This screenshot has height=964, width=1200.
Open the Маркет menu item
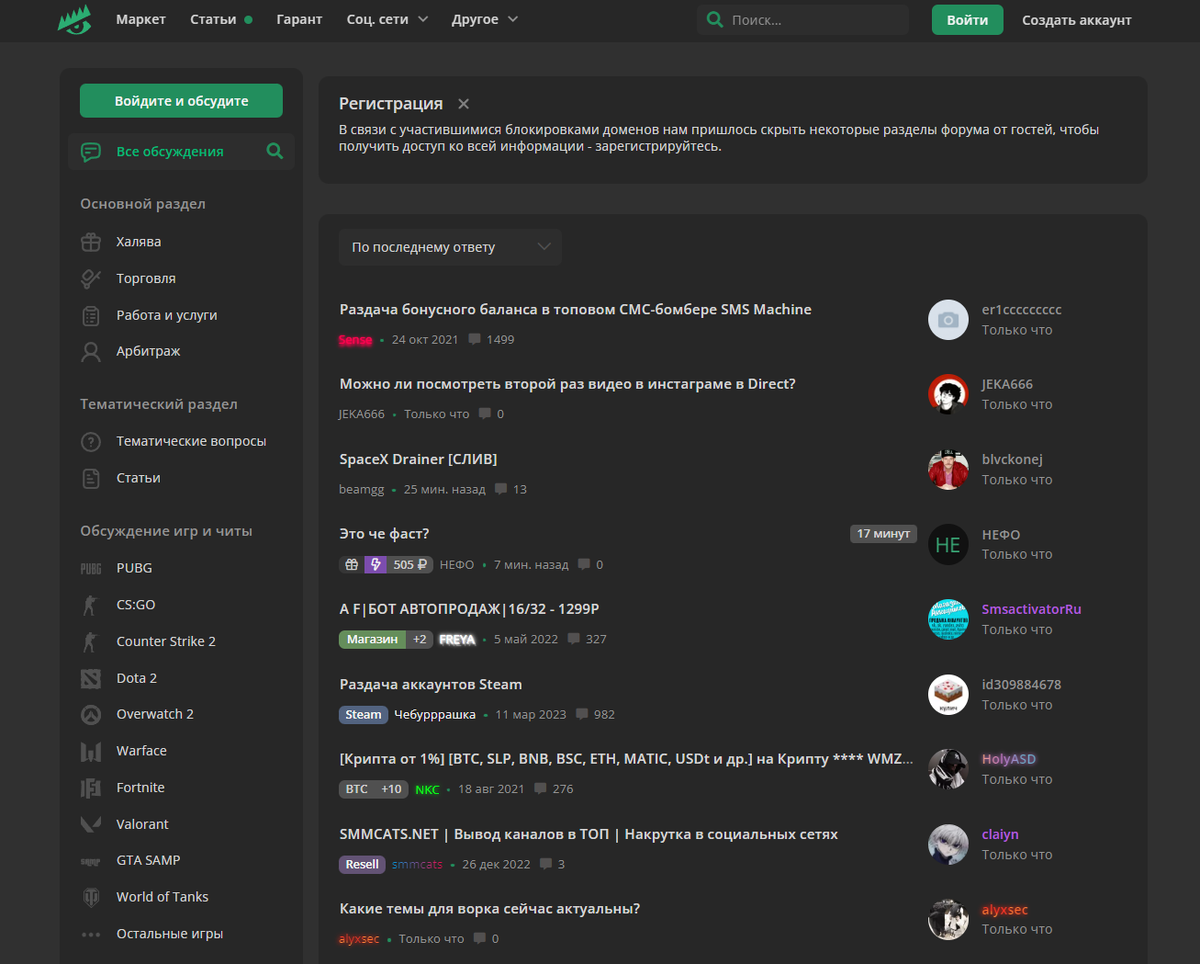[x=141, y=19]
